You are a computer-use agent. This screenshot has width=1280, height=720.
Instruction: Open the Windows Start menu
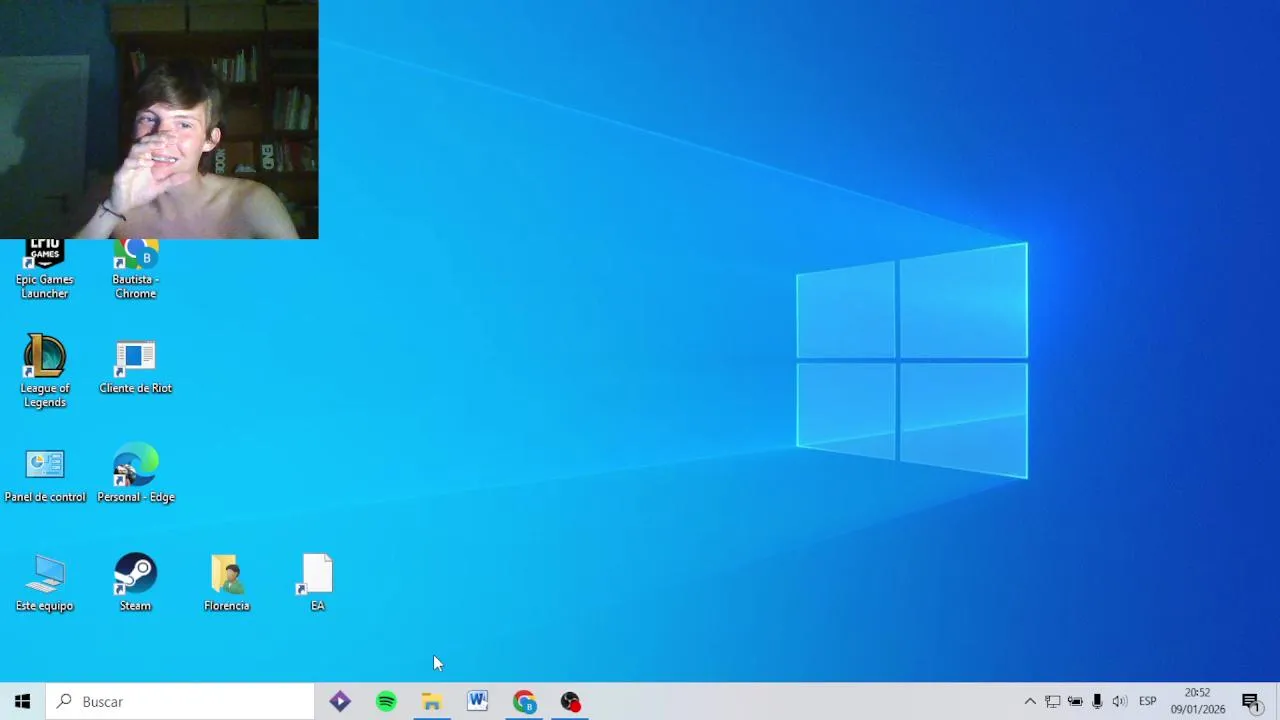tap(22, 702)
